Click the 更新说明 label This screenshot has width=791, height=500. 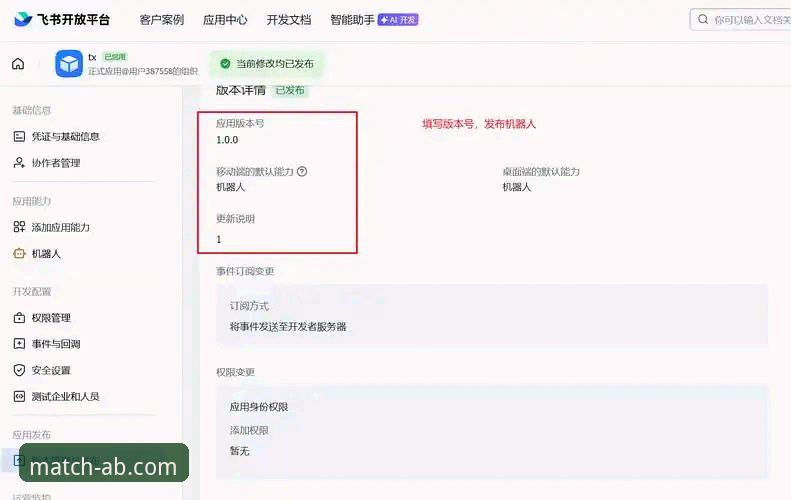(236, 218)
